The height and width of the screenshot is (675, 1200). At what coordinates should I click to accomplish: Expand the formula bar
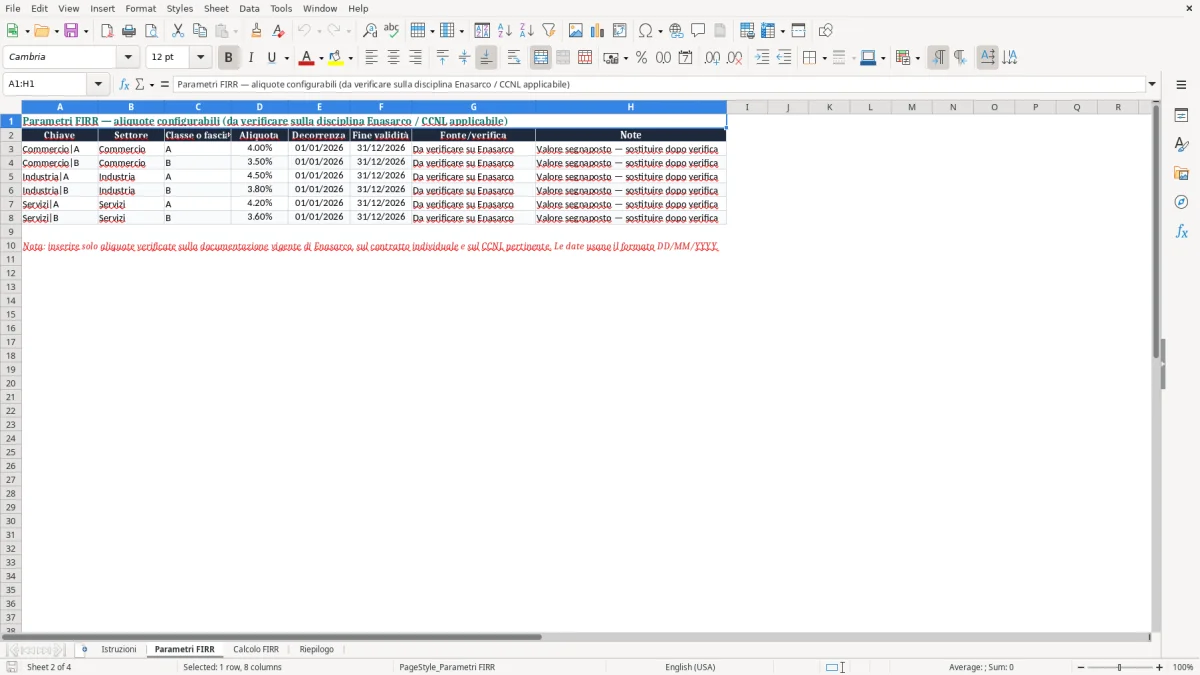click(1152, 85)
